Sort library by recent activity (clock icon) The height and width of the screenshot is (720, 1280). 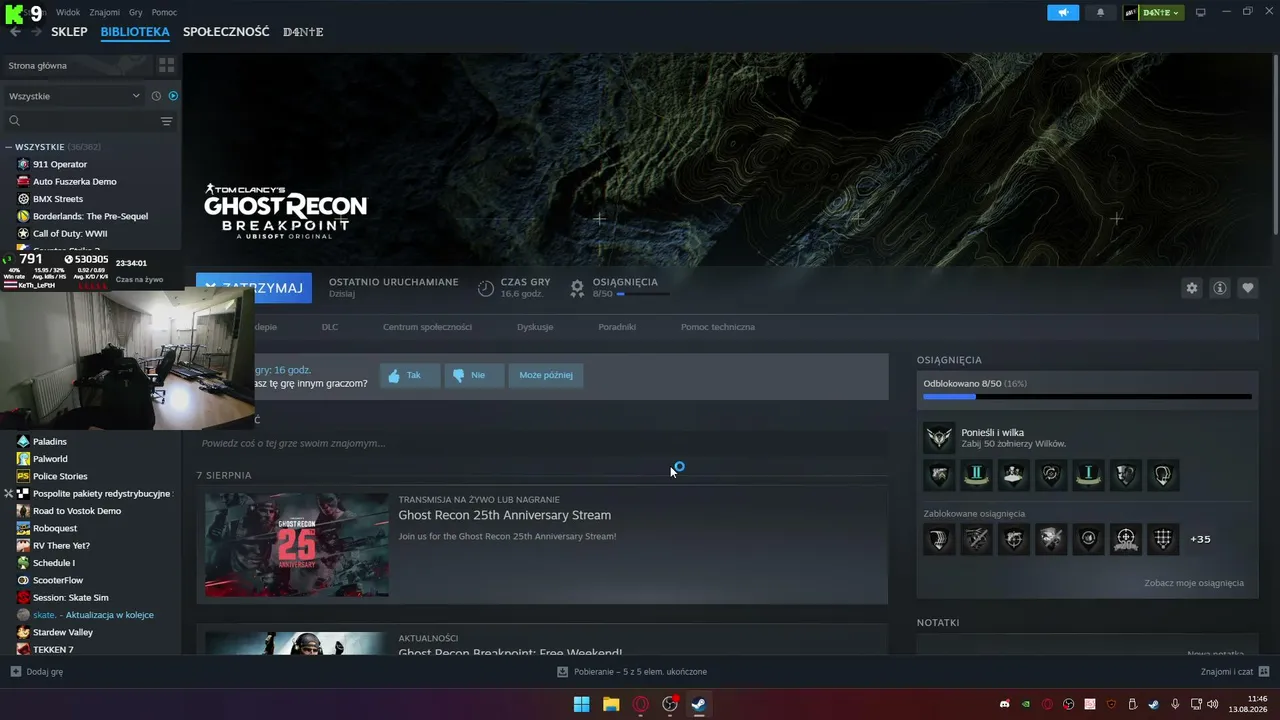(x=156, y=96)
